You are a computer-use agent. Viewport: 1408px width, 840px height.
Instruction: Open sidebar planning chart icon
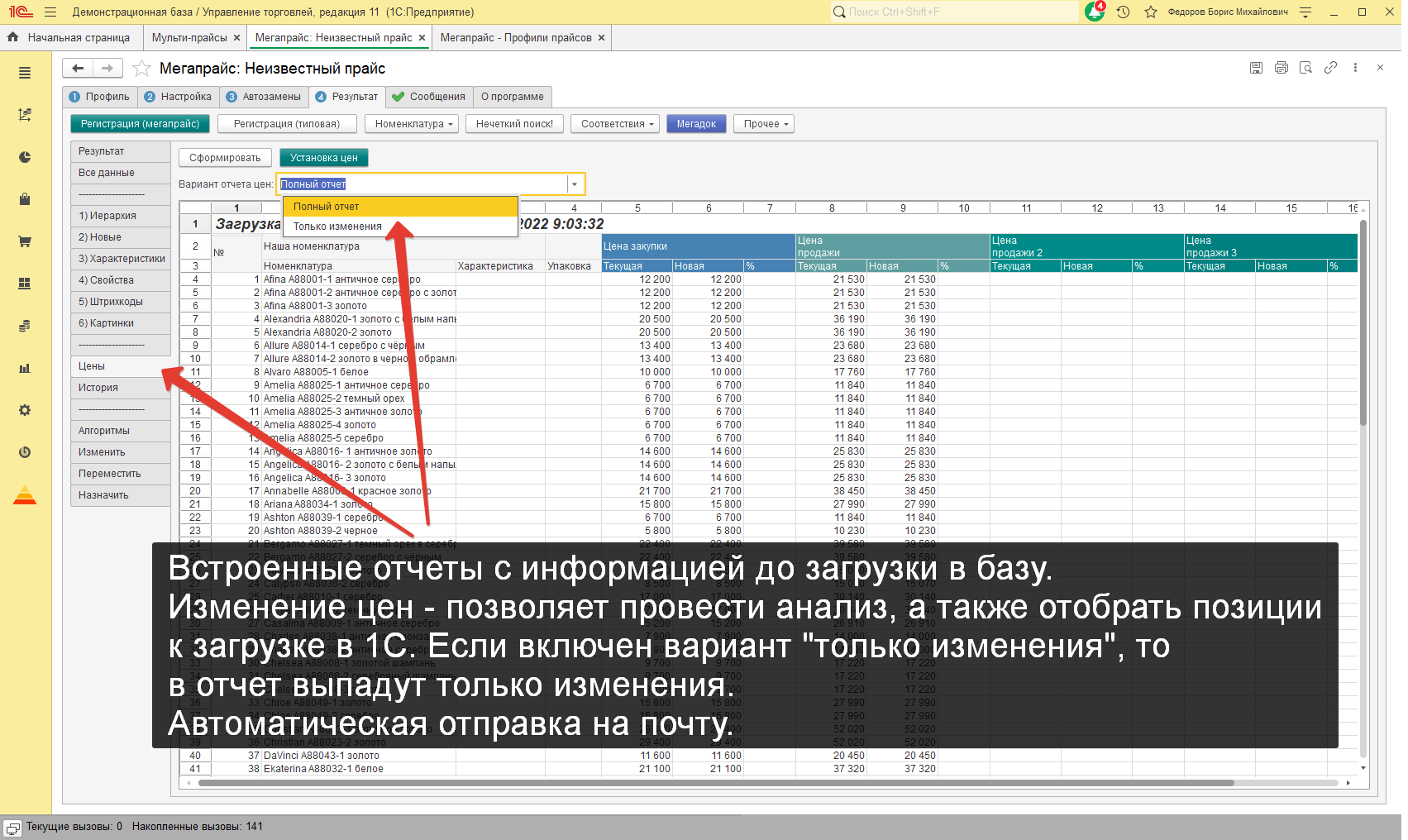pyautogui.click(x=25, y=115)
